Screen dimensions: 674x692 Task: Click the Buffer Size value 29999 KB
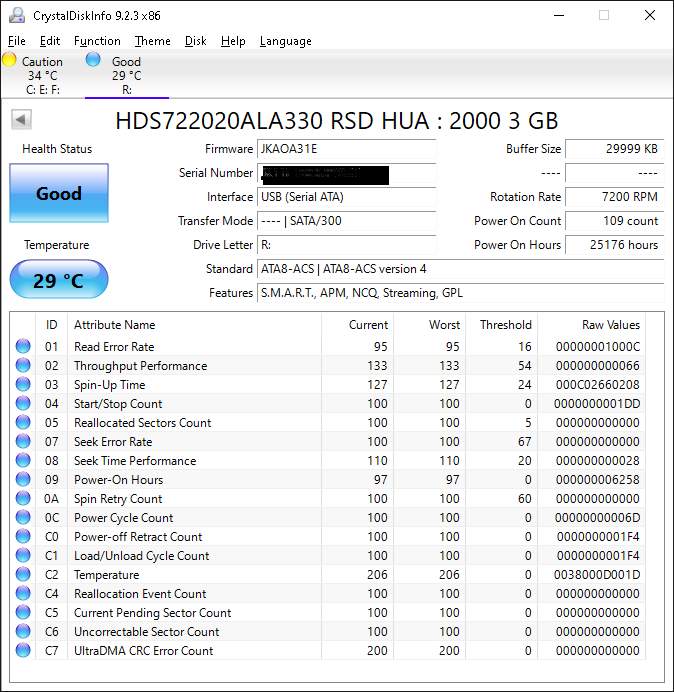tap(614, 149)
